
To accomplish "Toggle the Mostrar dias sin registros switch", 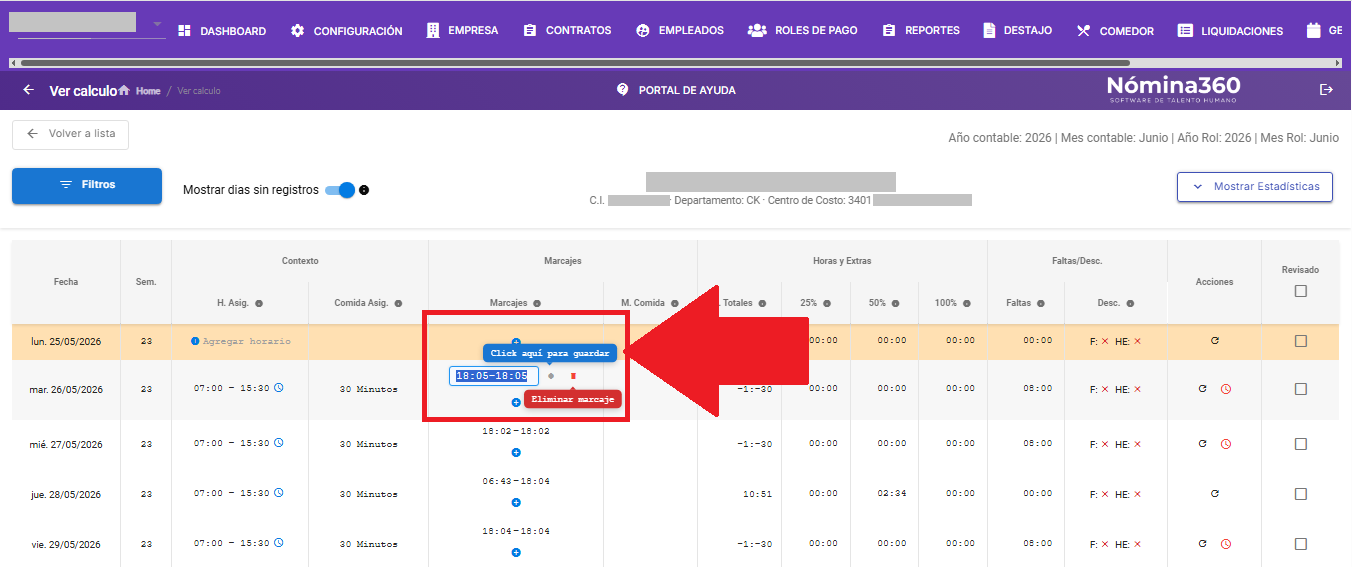I will (x=341, y=190).
